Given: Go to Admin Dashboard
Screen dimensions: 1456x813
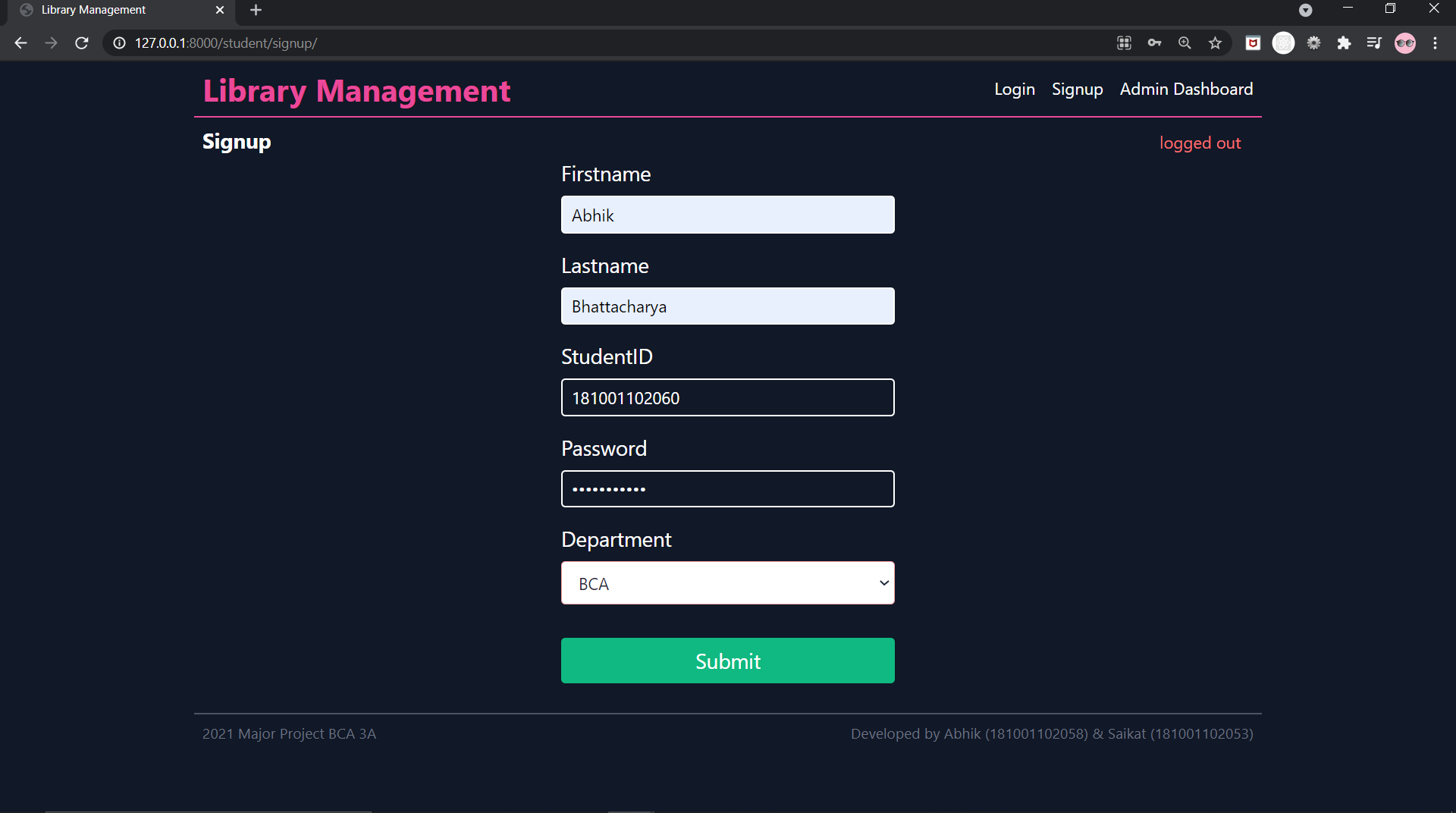Looking at the screenshot, I should [x=1186, y=89].
